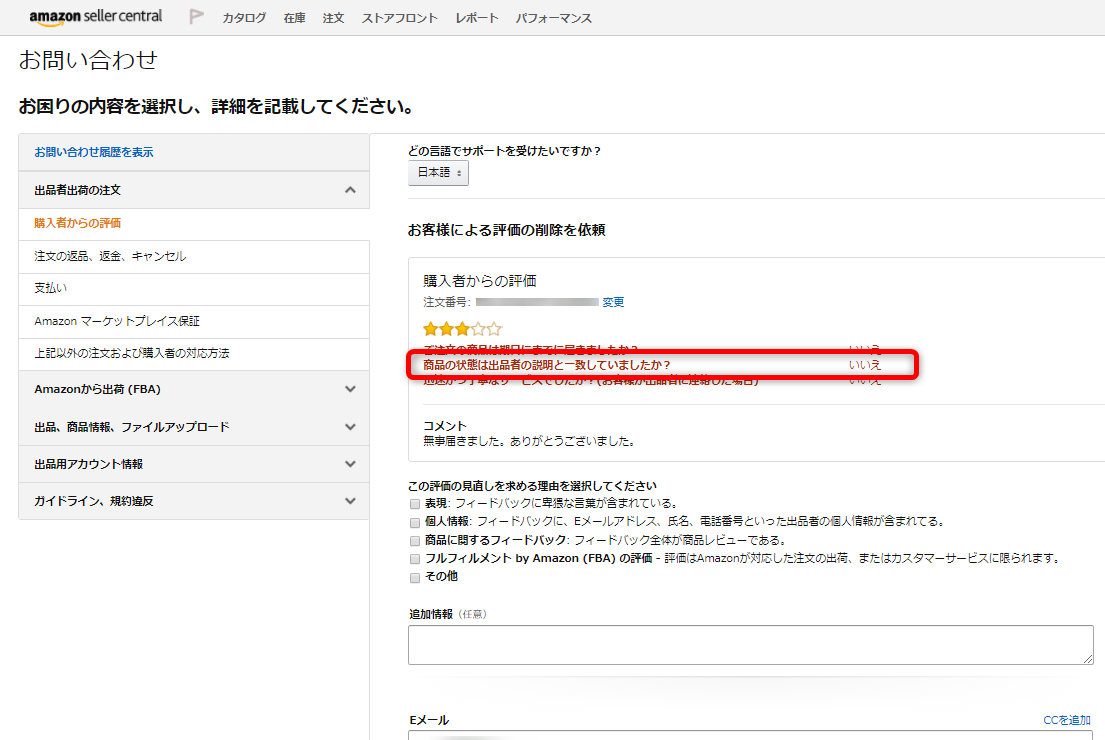The height and width of the screenshot is (740, 1105).
Task: Open the カタログ menu
Action: tap(244, 18)
